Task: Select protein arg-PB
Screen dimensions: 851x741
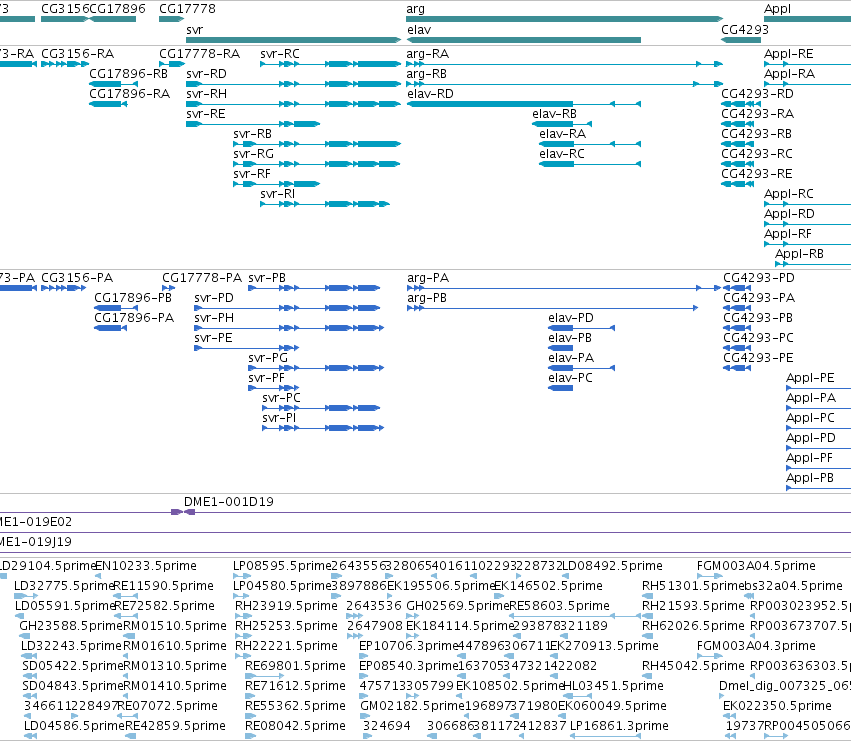Action: click(552, 308)
